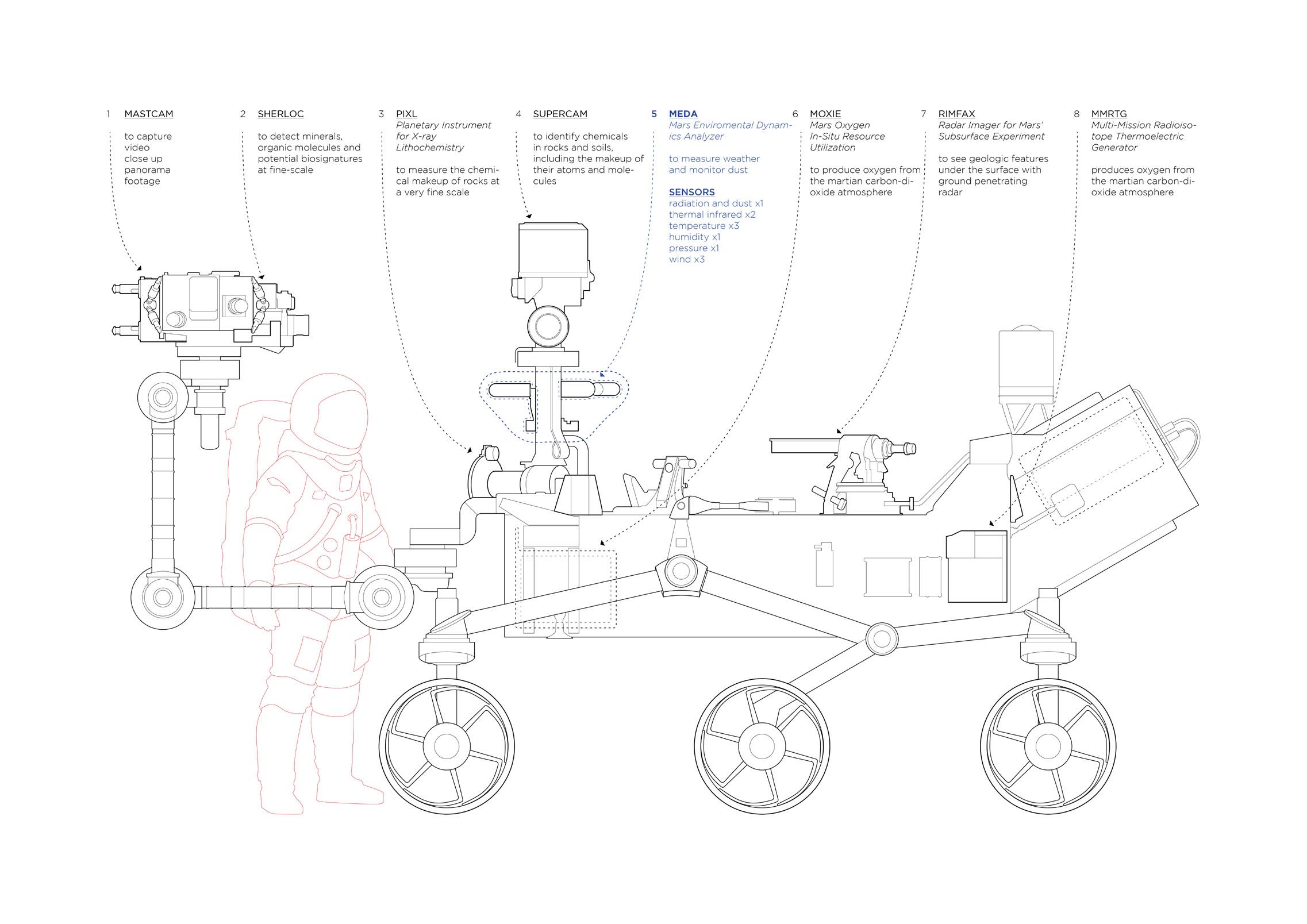Viewport: 1307px width, 924px height.
Task: Click the SUPERCAM underlined heading
Action: [x=560, y=114]
